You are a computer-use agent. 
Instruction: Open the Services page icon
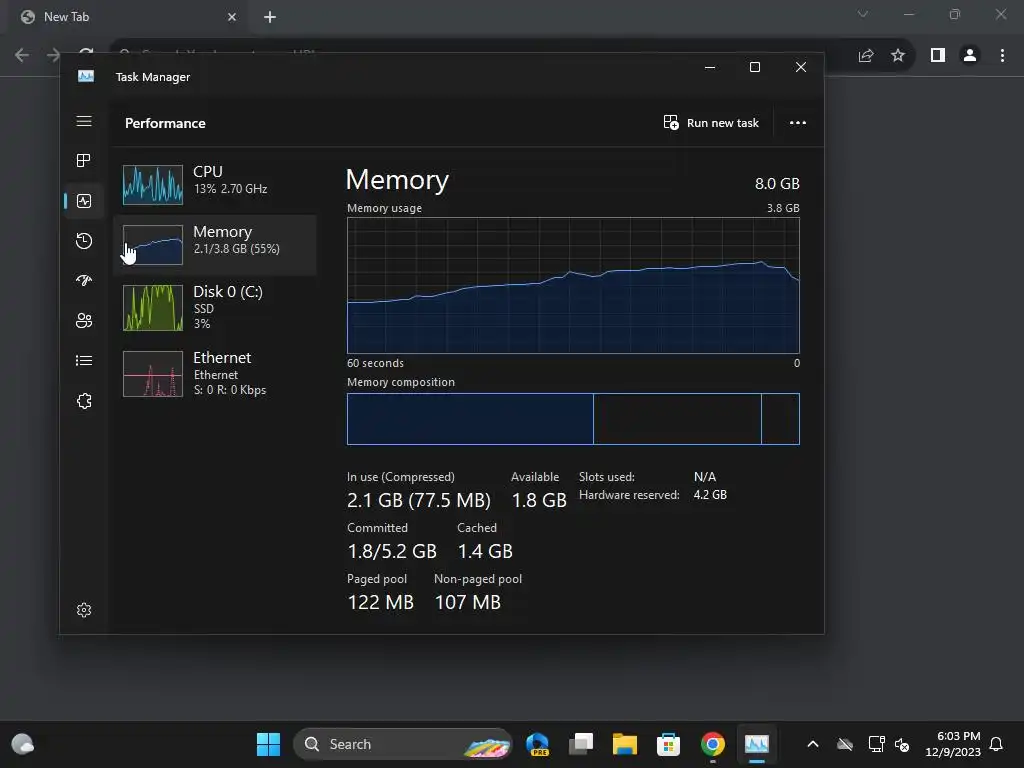click(84, 401)
